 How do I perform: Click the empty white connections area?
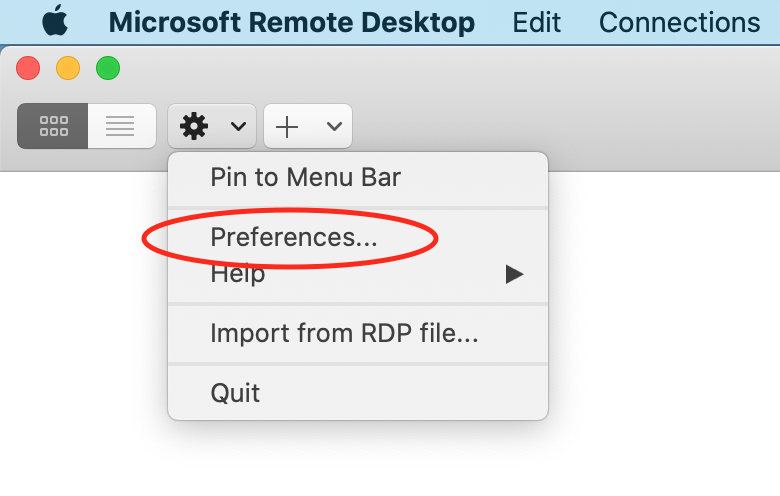point(660,330)
